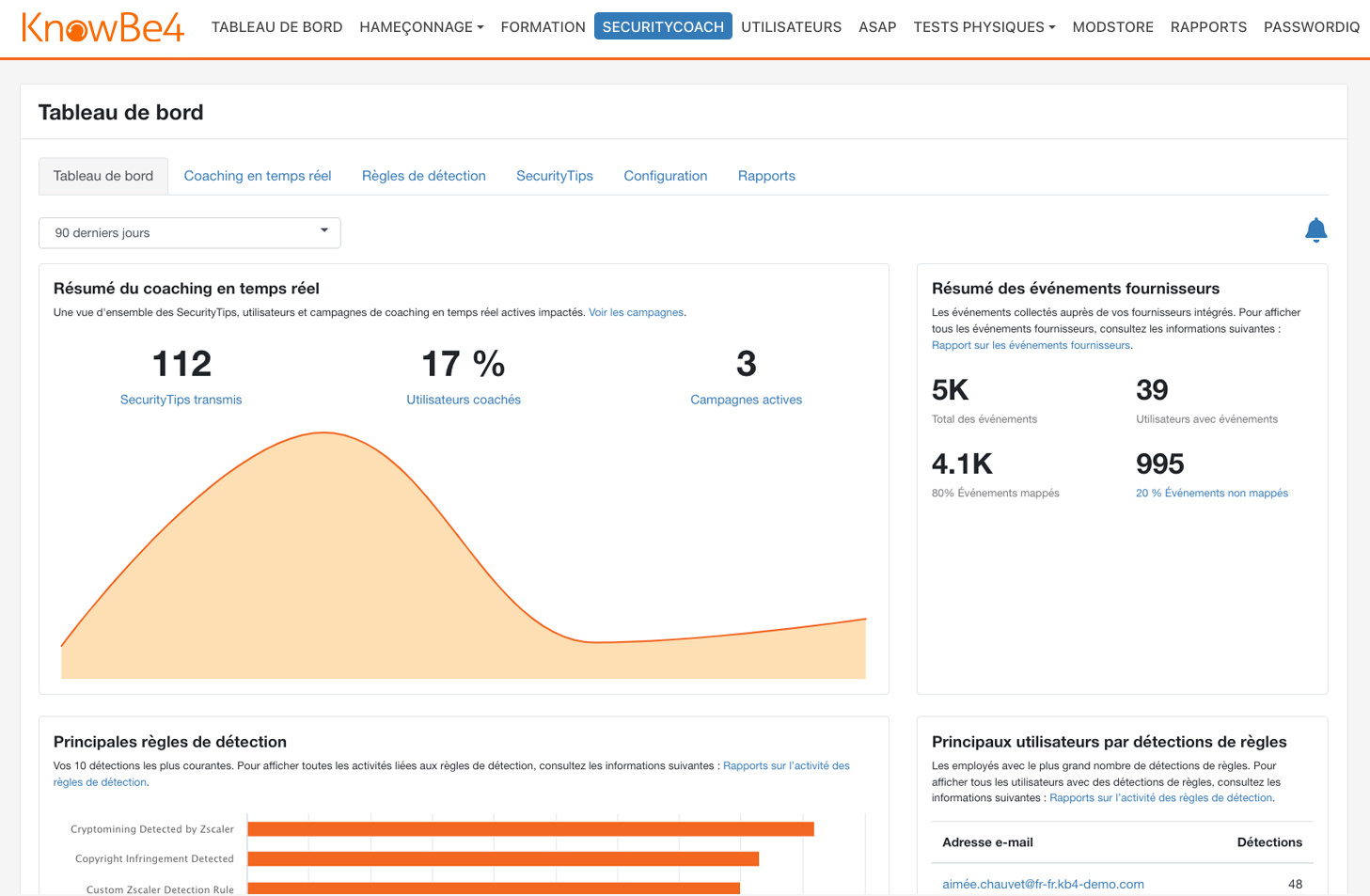
Task: Select the SecurityTips tab
Action: point(554,176)
